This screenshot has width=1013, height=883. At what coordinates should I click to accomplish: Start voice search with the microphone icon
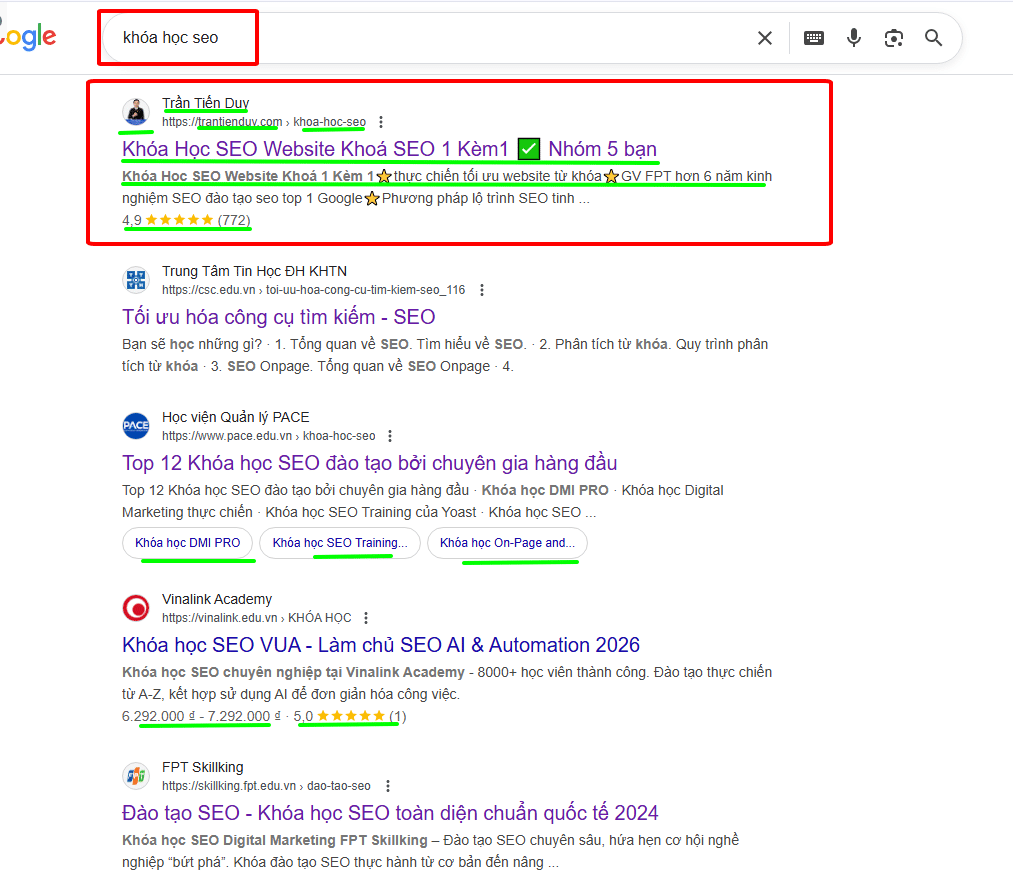coord(853,38)
